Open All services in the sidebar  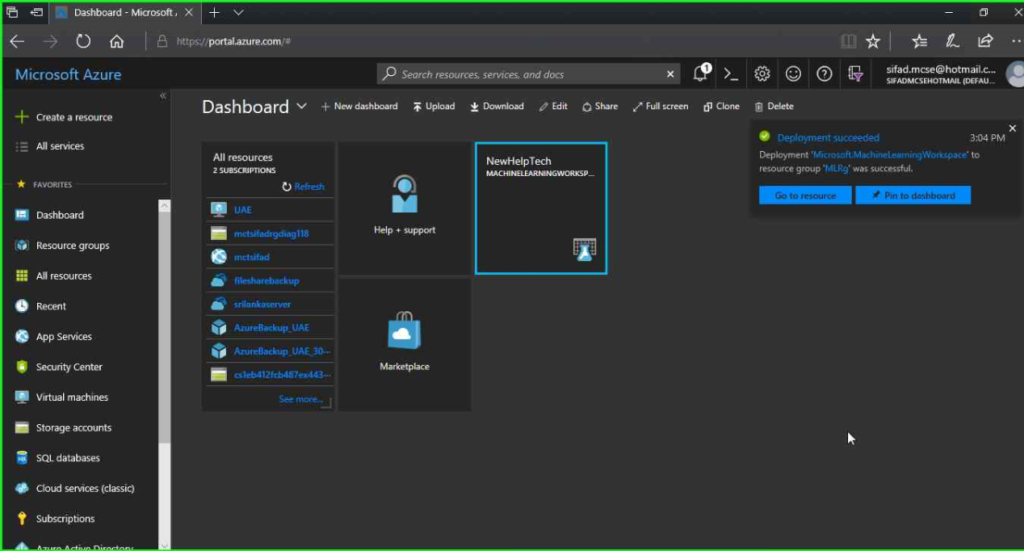pyautogui.click(x=50, y=146)
